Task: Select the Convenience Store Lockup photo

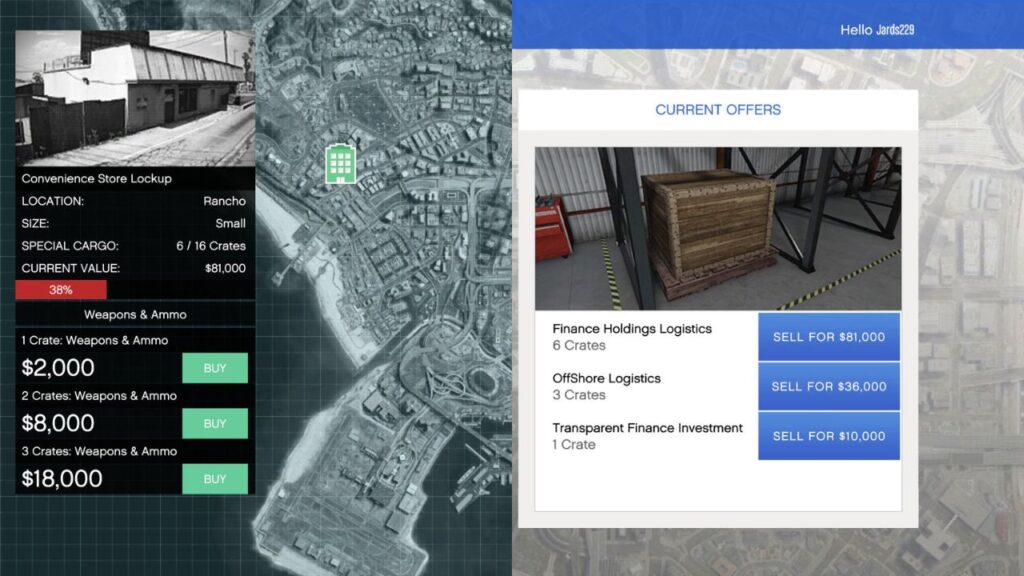Action: 135,98
